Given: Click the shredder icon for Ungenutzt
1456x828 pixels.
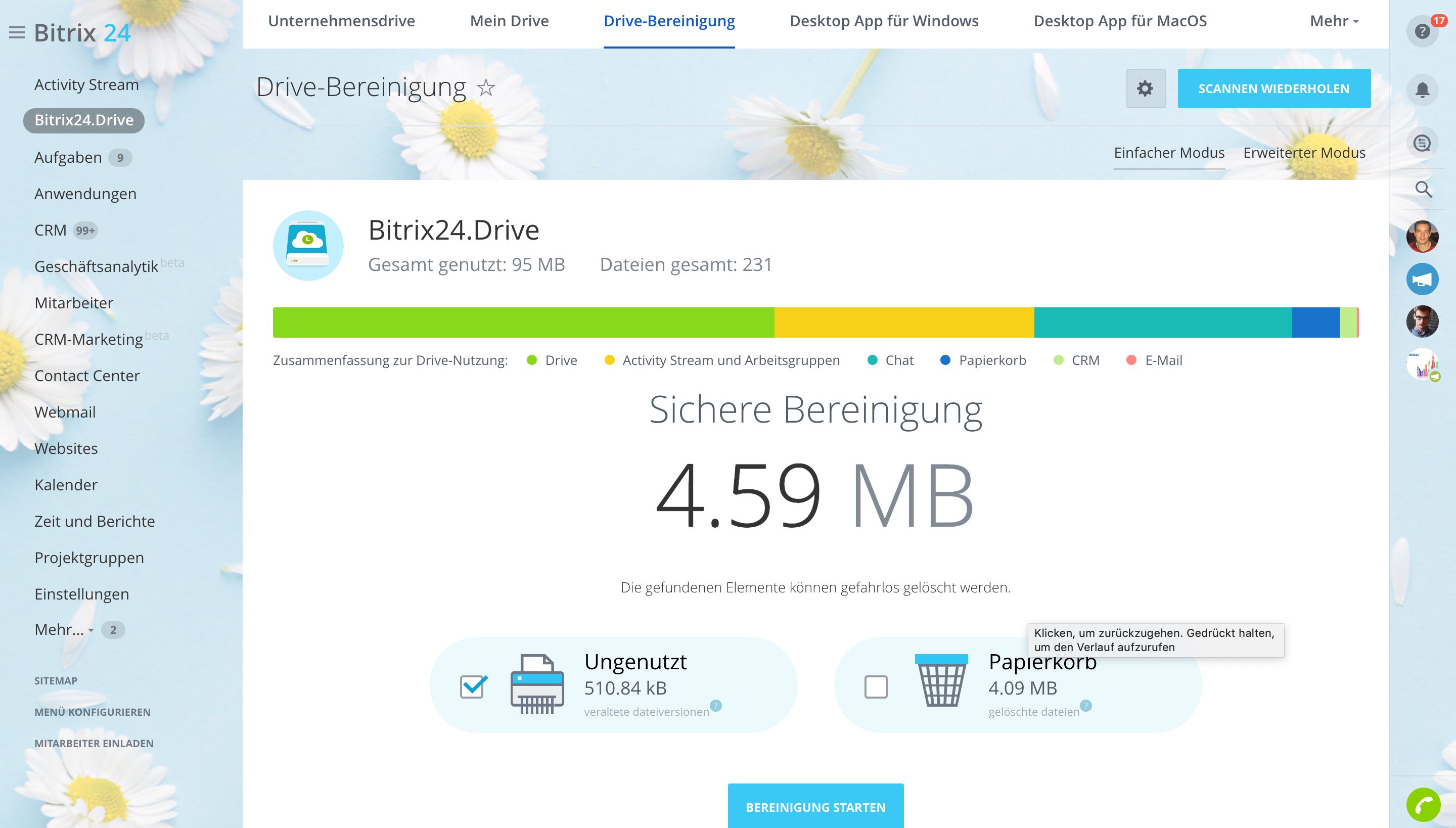Looking at the screenshot, I should pos(537,684).
